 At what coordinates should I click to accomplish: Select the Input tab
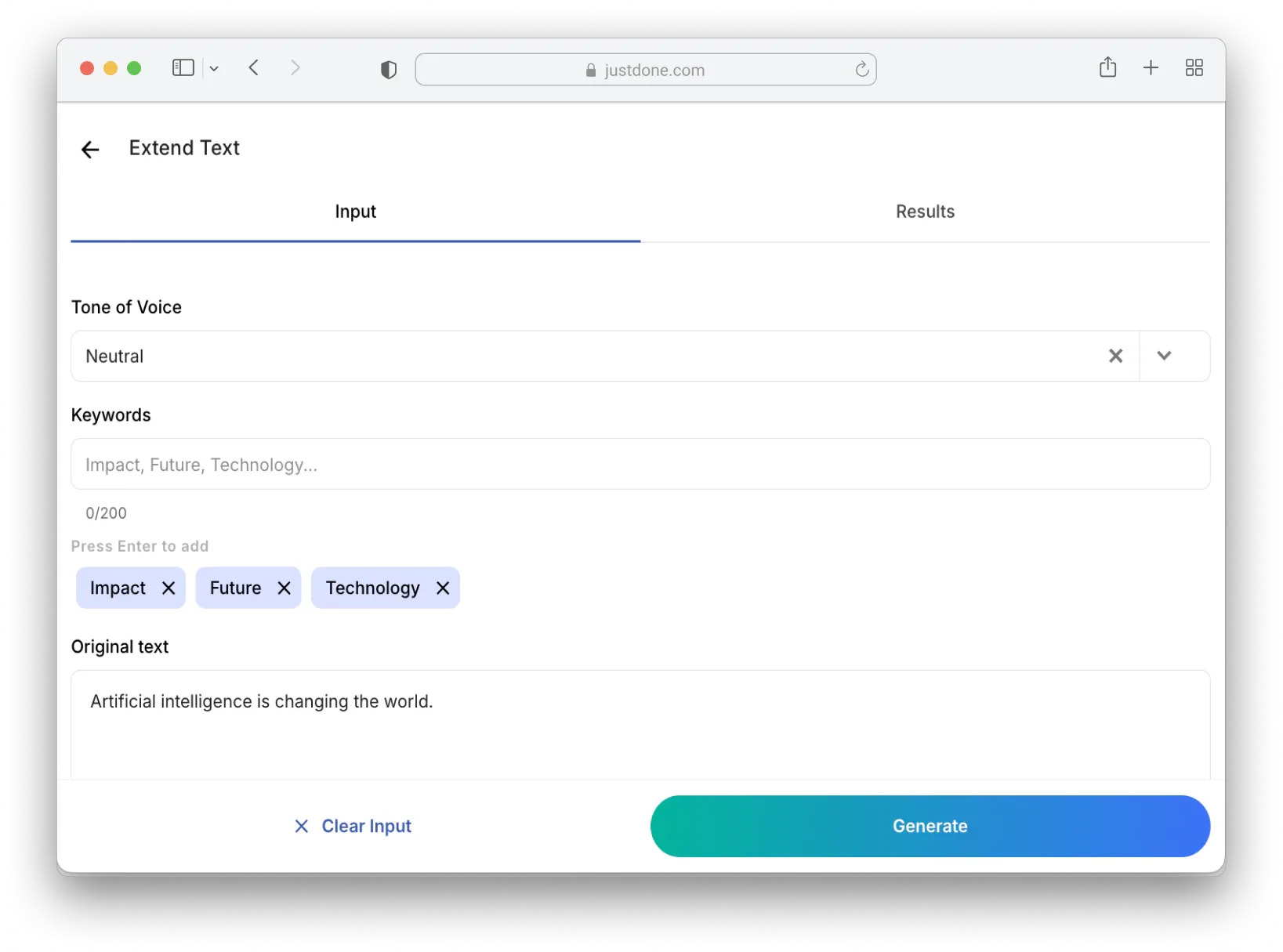pyautogui.click(x=355, y=212)
